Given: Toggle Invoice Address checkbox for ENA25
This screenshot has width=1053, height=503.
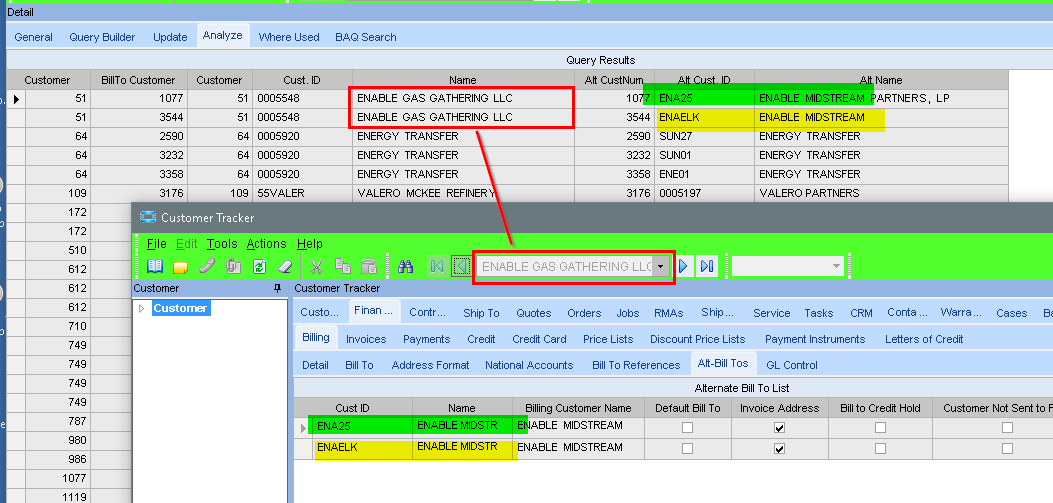Looking at the screenshot, I should tap(779, 428).
